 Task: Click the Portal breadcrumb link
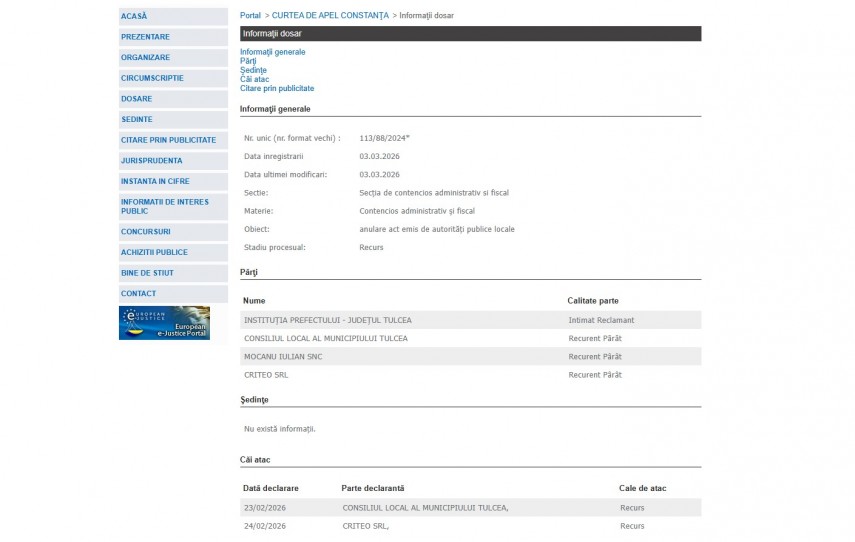pos(250,16)
